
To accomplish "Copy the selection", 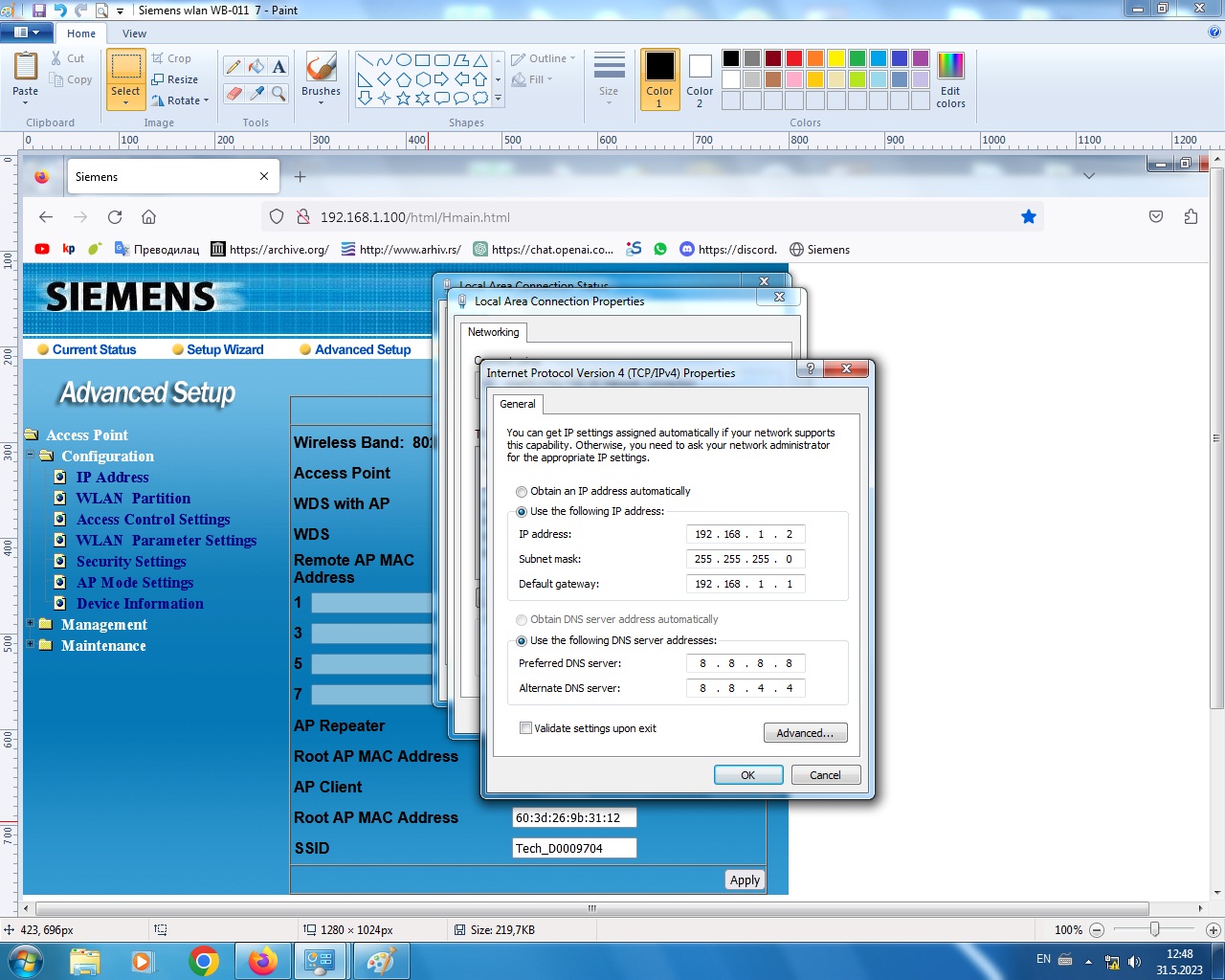I will [x=71, y=79].
